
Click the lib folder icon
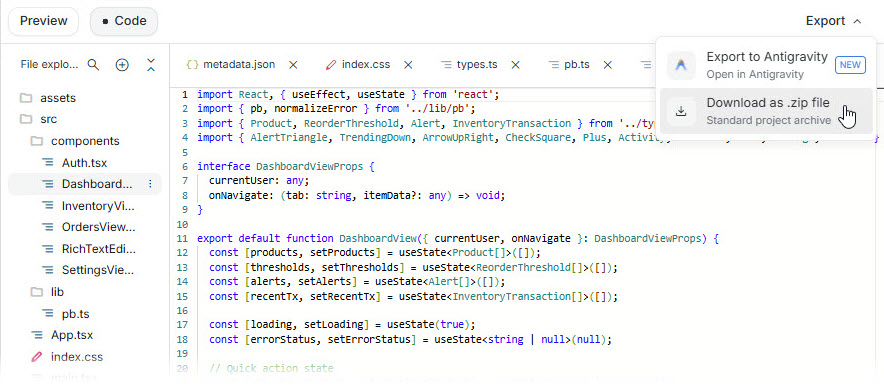37,292
